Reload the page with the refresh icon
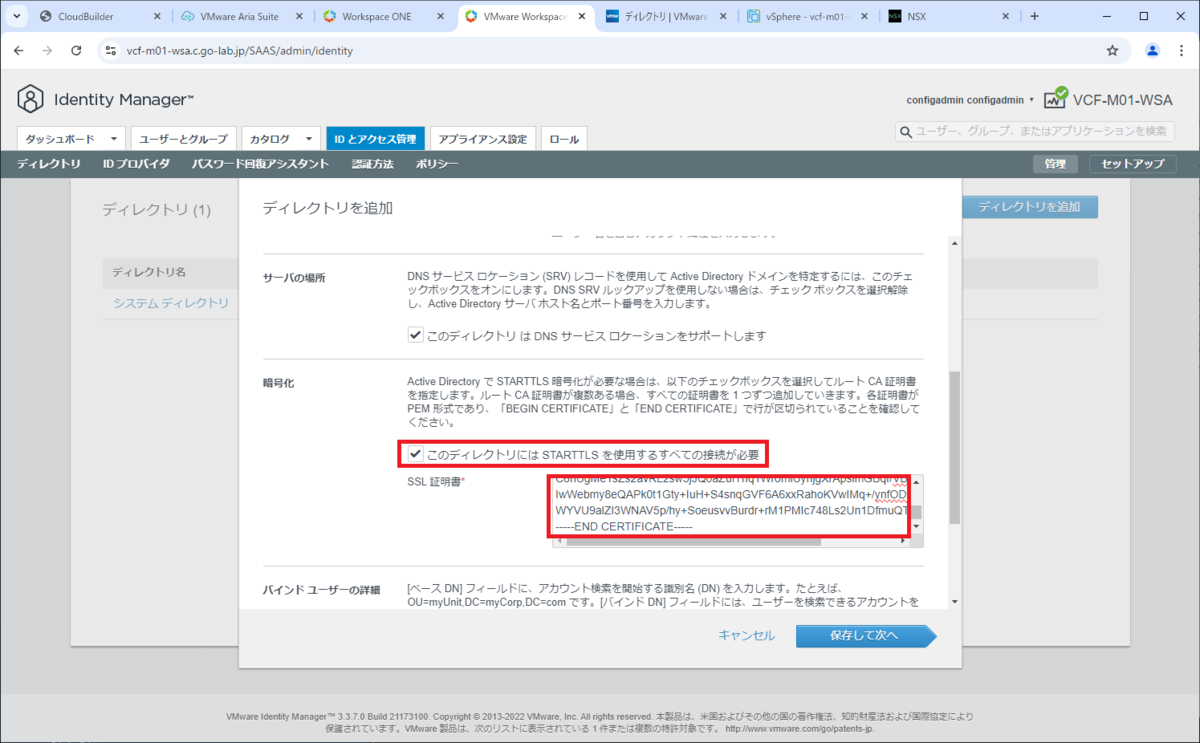The image size is (1200, 743). [77, 50]
